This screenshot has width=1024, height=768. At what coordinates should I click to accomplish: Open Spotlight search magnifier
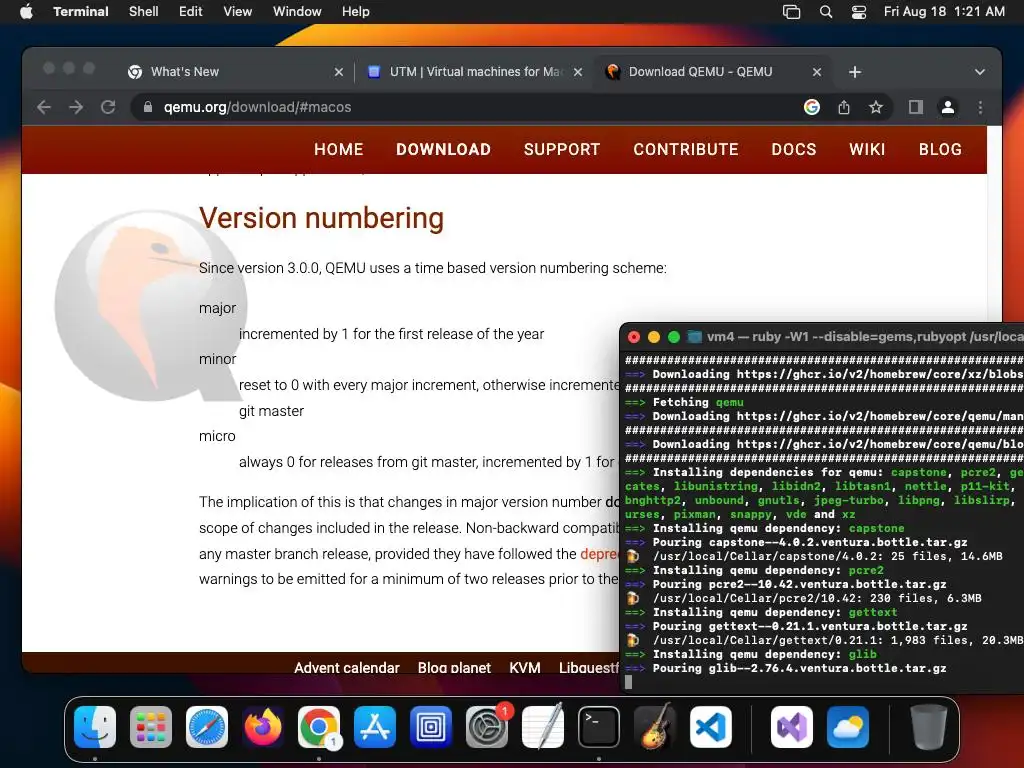(825, 12)
